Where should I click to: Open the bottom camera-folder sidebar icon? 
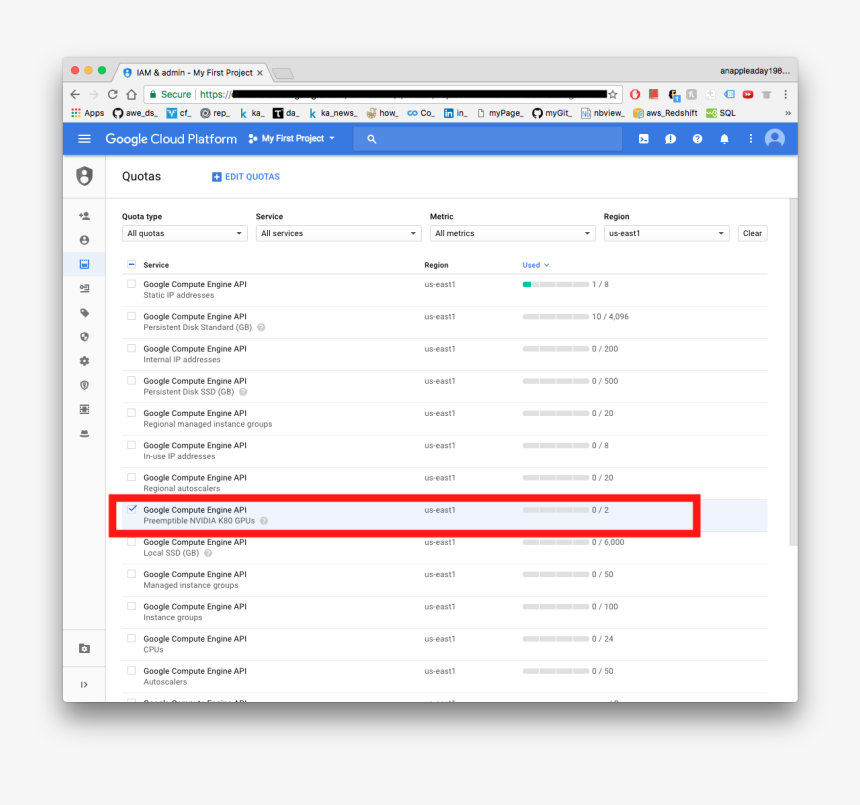pyautogui.click(x=84, y=649)
